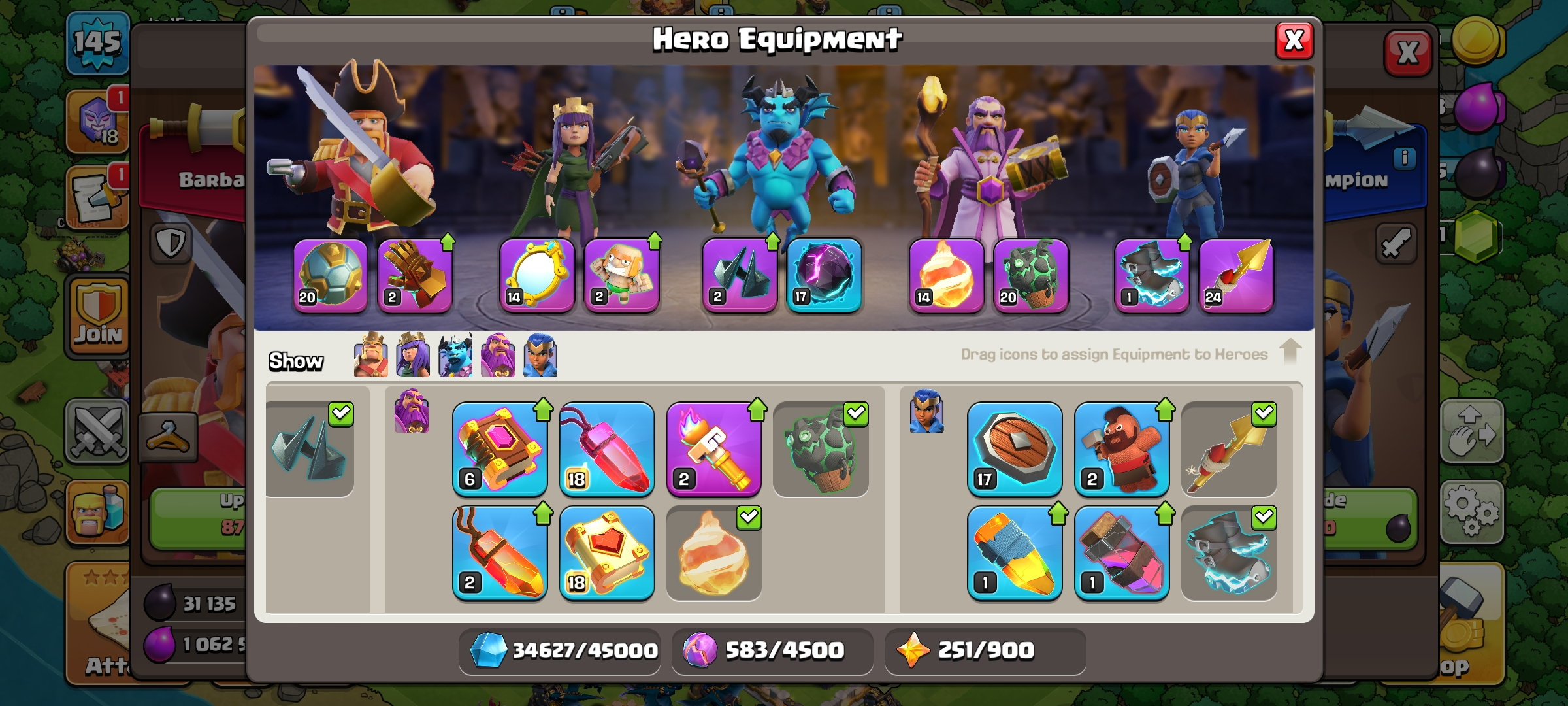Toggle the equipped Fireball checkmark tile

tap(714, 553)
